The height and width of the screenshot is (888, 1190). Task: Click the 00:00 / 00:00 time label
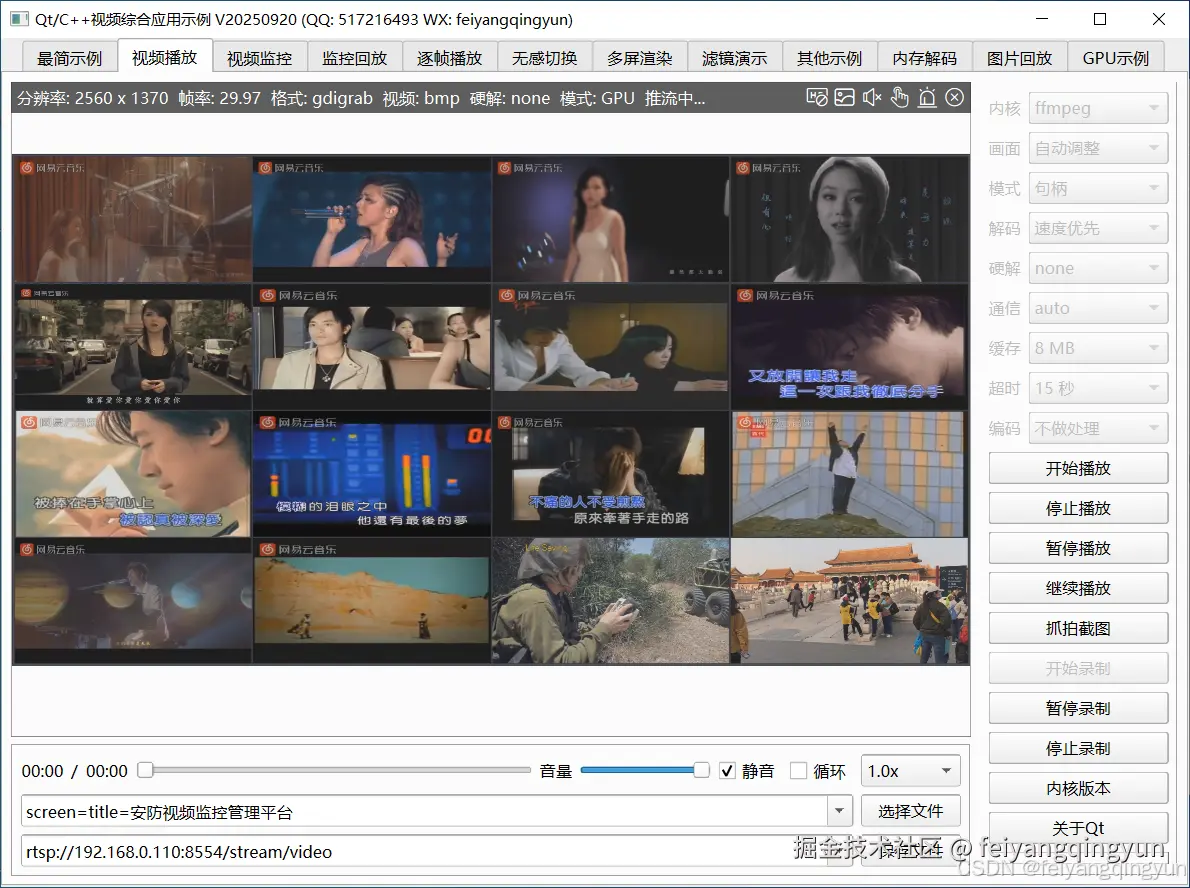(74, 771)
